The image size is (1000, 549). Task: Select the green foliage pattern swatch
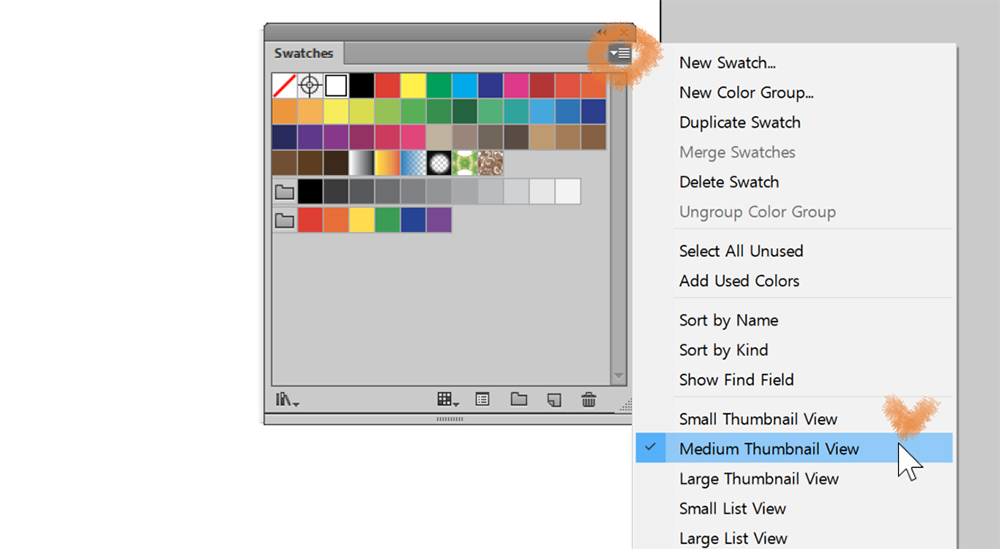(465, 163)
